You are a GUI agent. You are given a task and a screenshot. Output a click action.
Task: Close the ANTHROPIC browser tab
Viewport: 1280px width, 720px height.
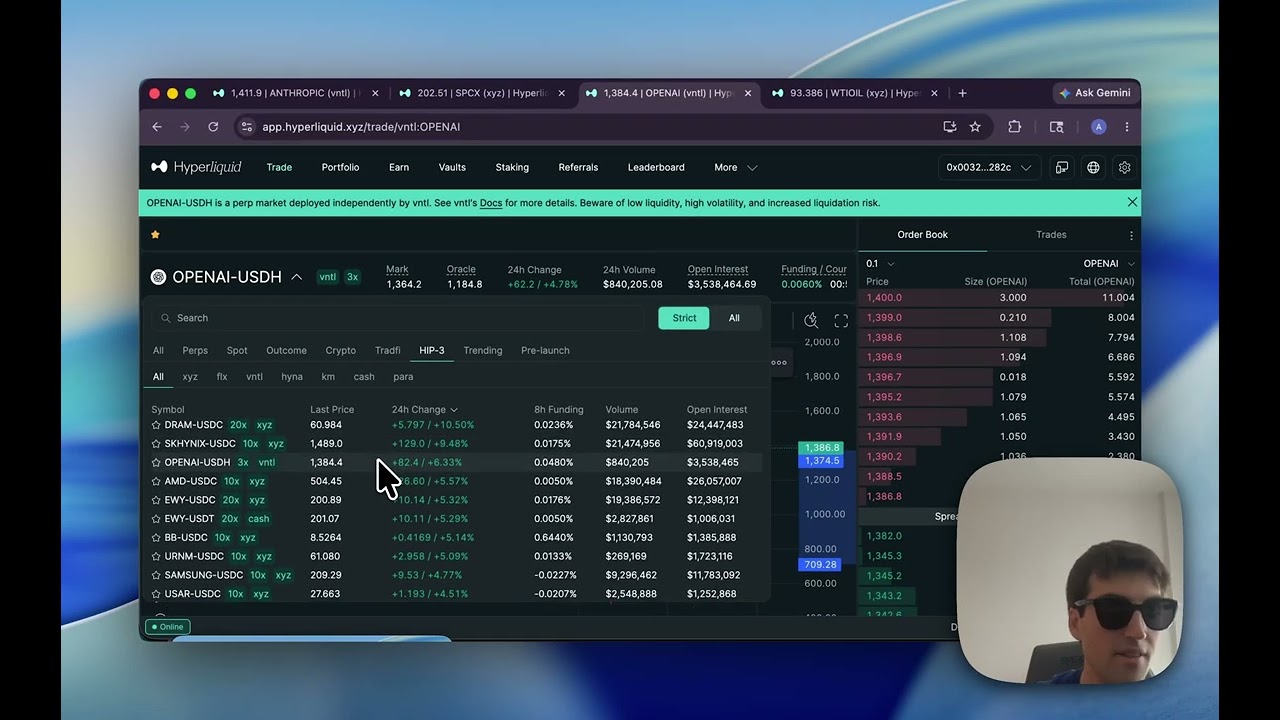coord(375,93)
